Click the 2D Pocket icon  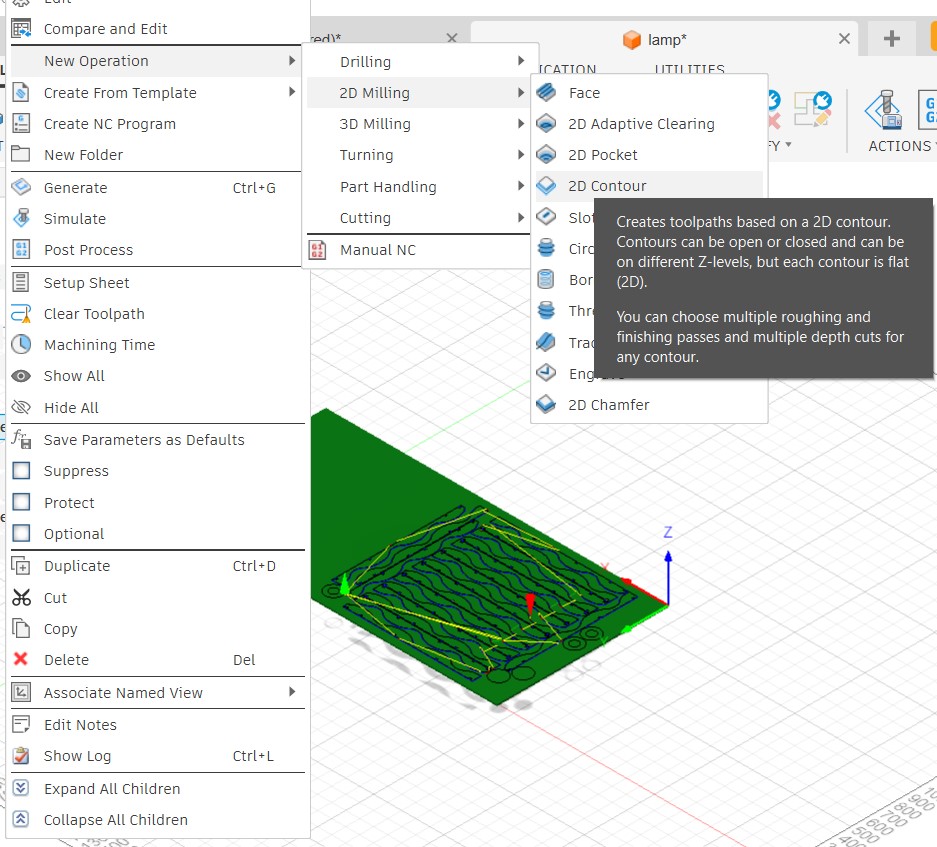click(546, 155)
